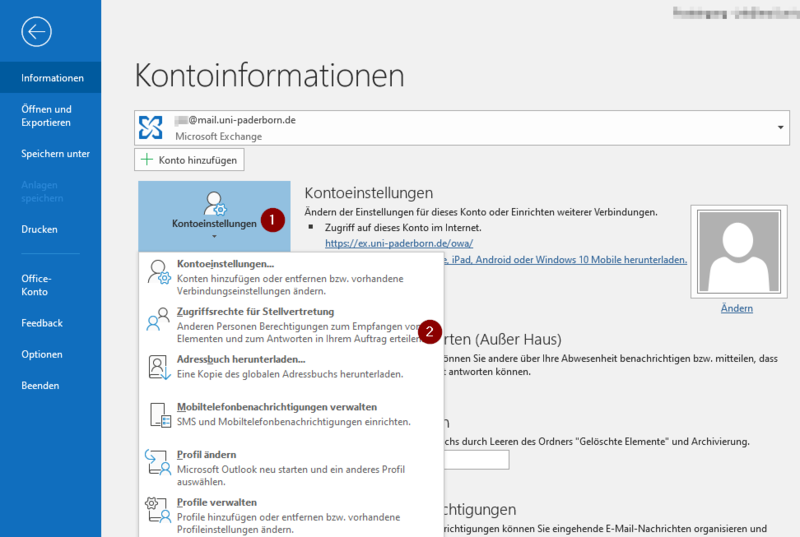800x537 pixels.
Task: Click the disabled Anlagen speichern sidebar item
Action: (42, 191)
